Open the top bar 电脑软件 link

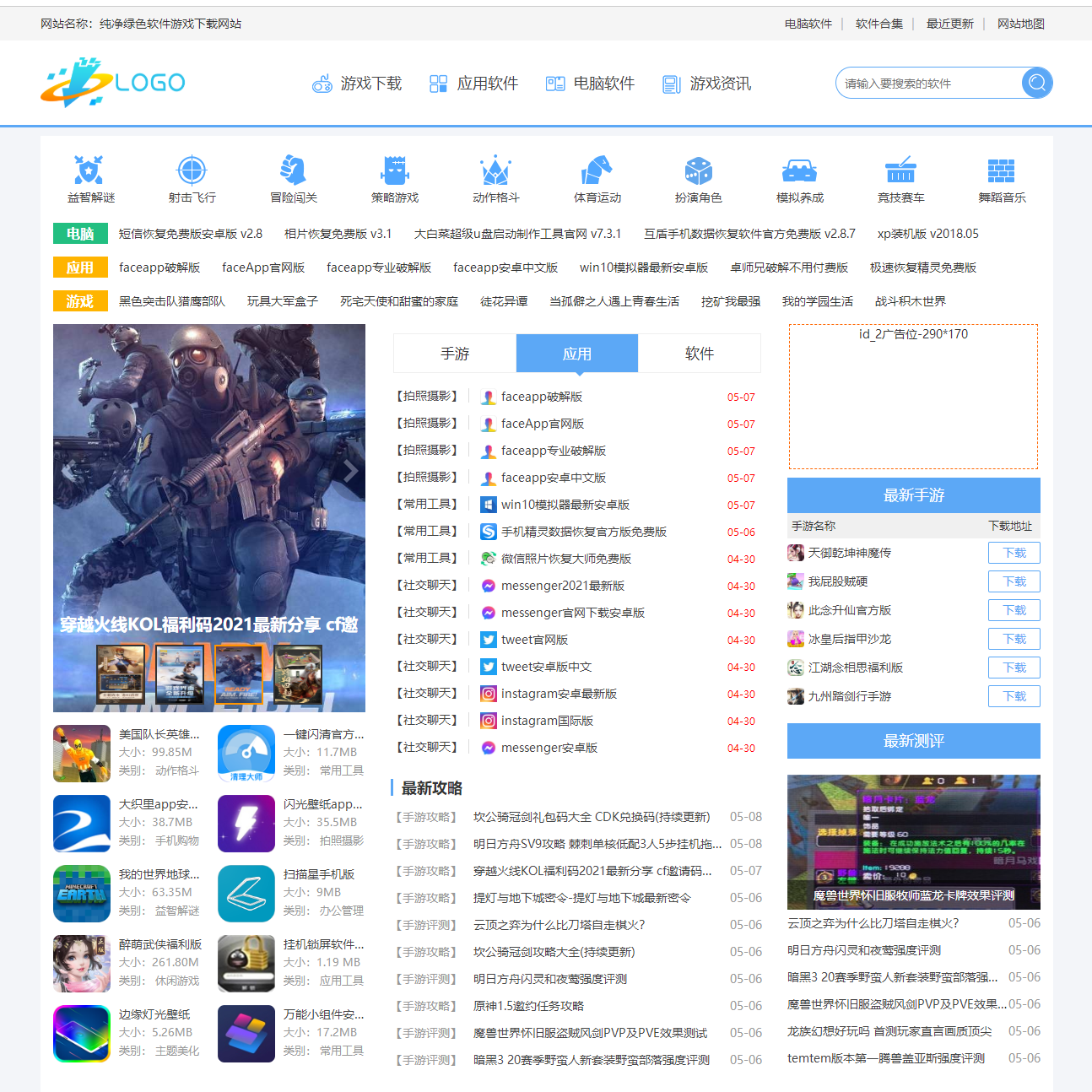[x=808, y=24]
